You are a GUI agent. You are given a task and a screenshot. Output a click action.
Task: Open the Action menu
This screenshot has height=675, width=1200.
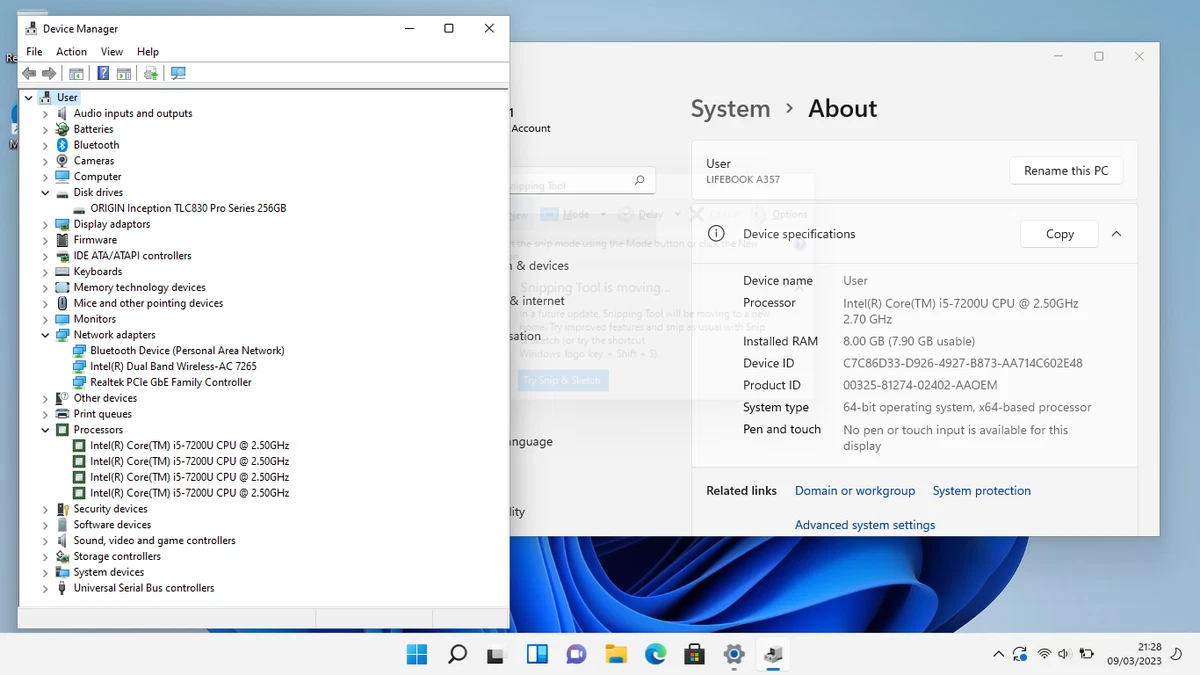point(71,52)
